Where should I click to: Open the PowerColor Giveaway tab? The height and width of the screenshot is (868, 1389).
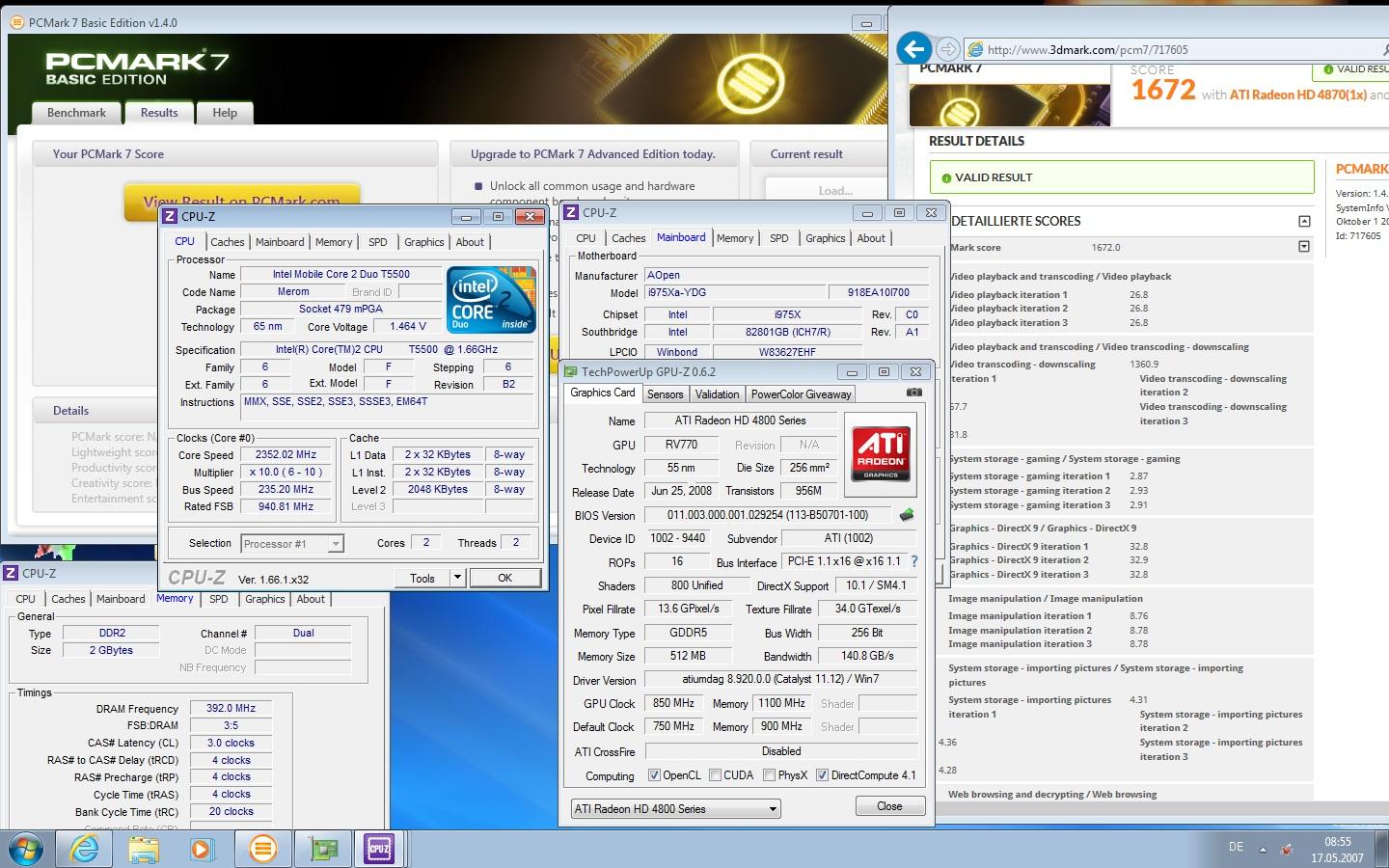801,393
